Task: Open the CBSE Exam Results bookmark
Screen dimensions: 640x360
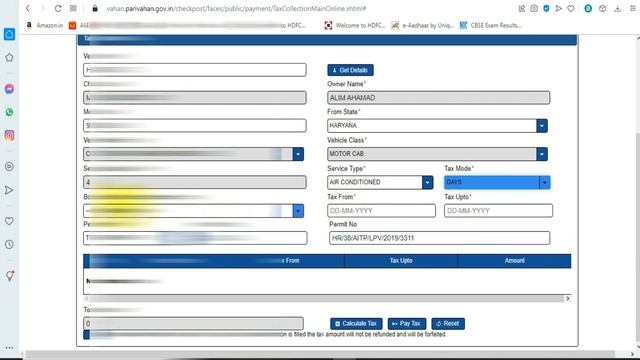Action: point(491,25)
